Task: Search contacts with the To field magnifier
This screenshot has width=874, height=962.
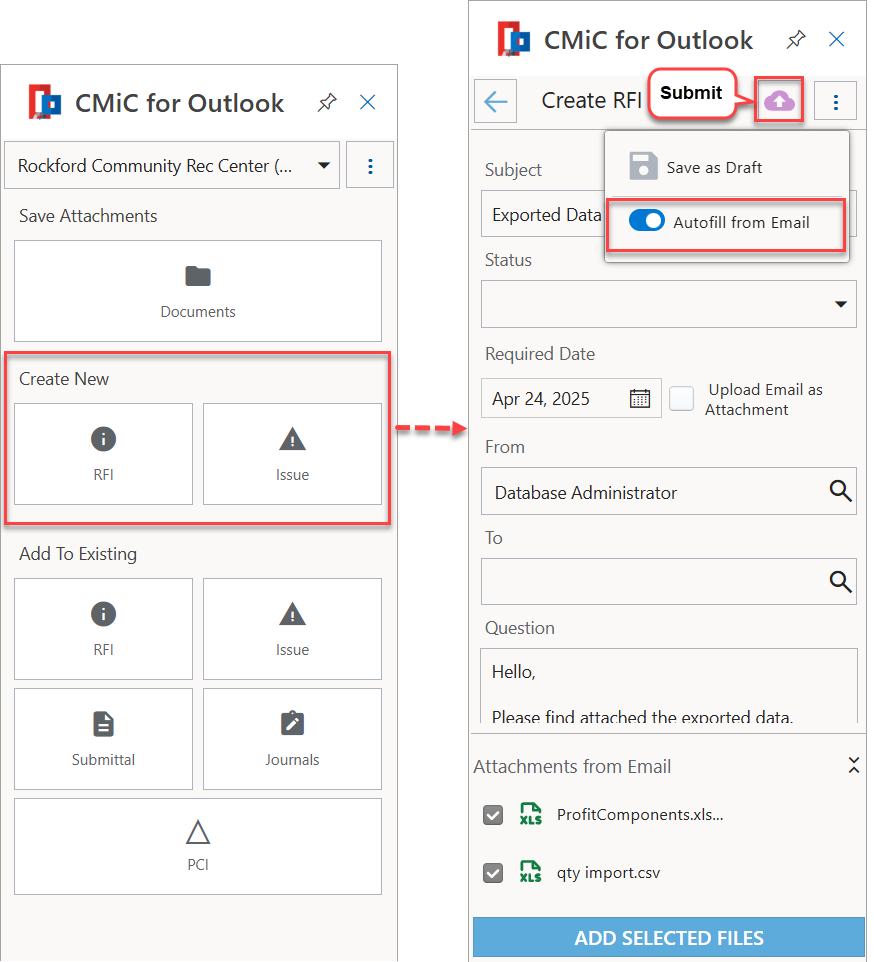Action: tap(840, 581)
